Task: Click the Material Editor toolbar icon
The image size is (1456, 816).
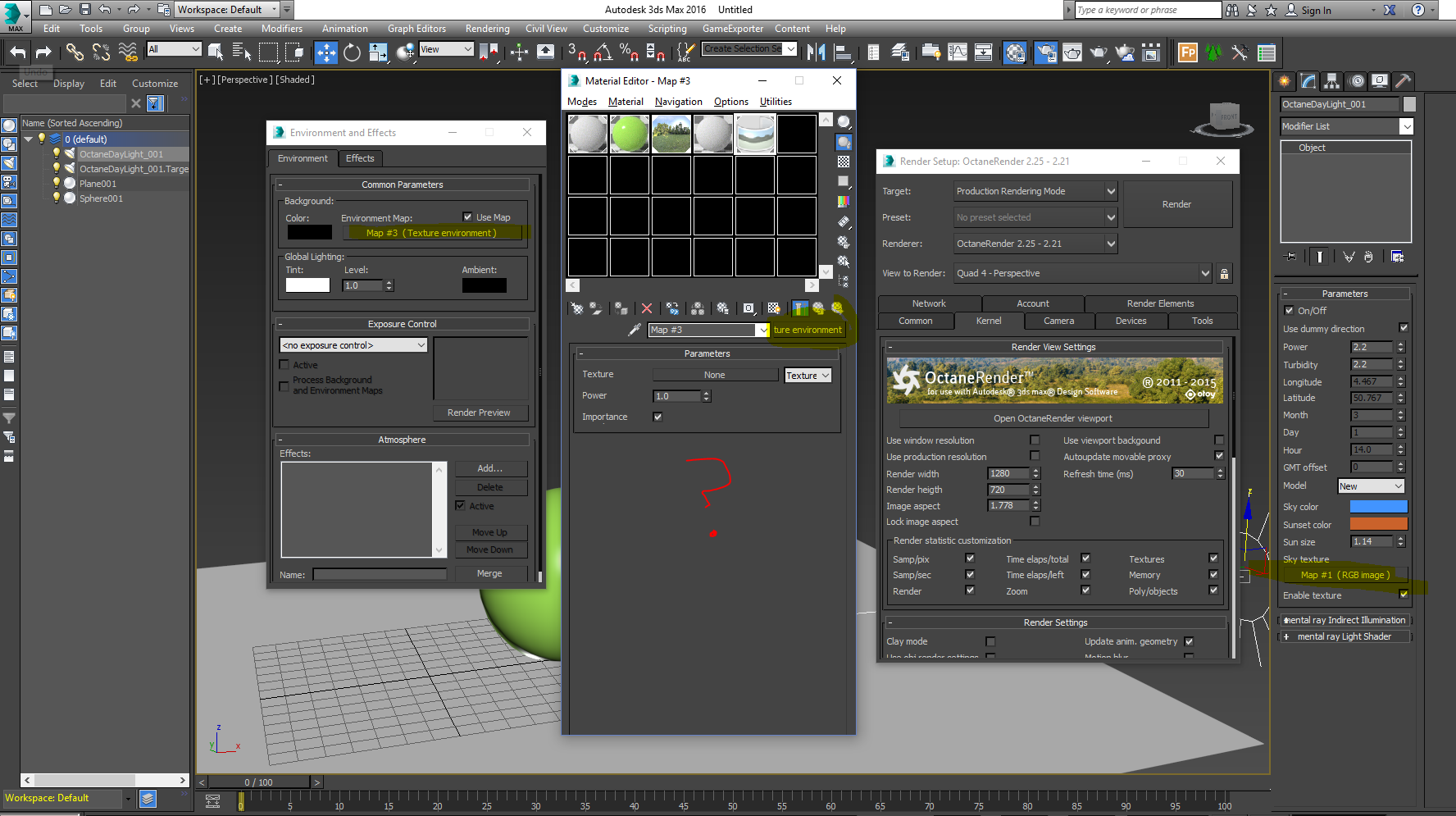Action: coord(1015,52)
